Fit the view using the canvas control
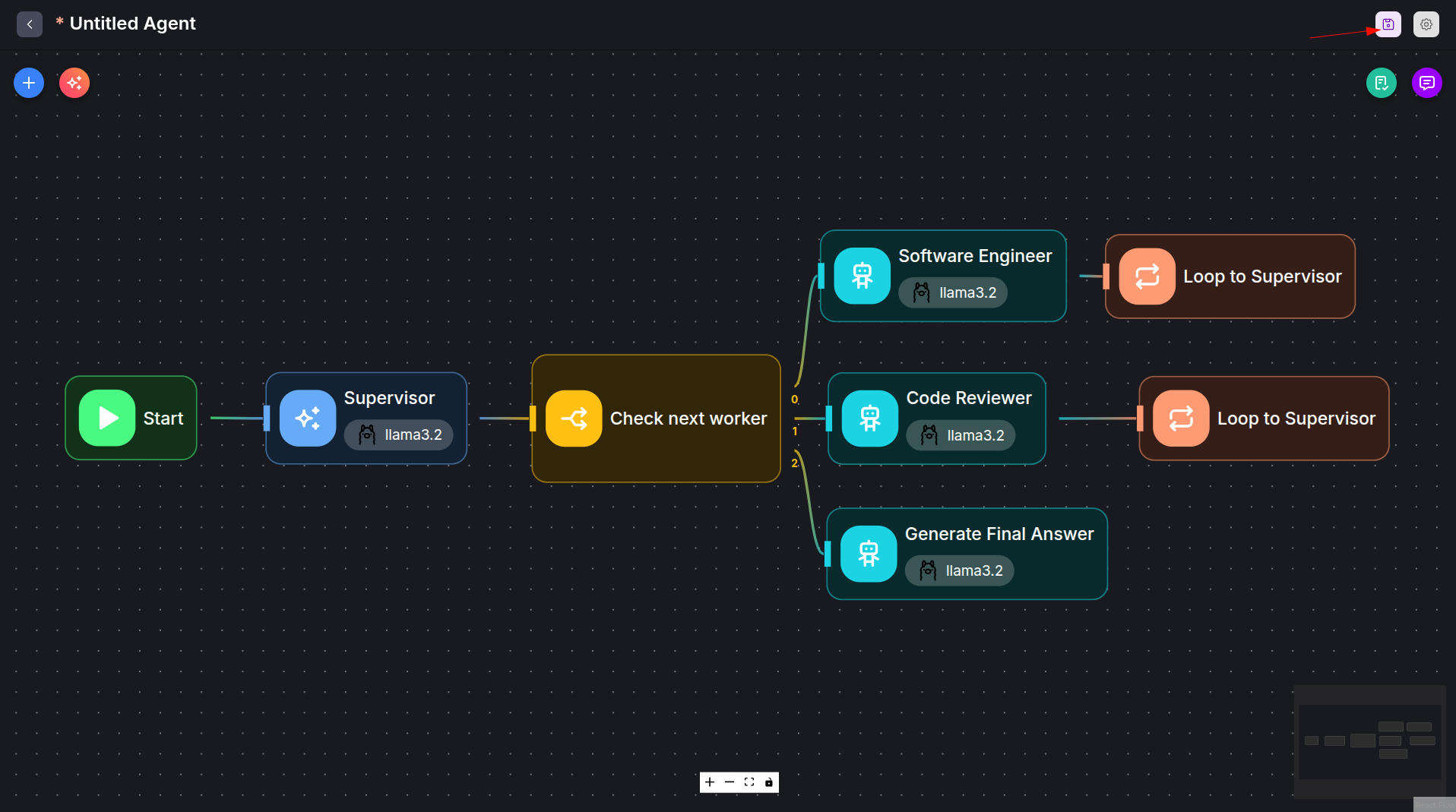1456x812 pixels. click(x=749, y=782)
